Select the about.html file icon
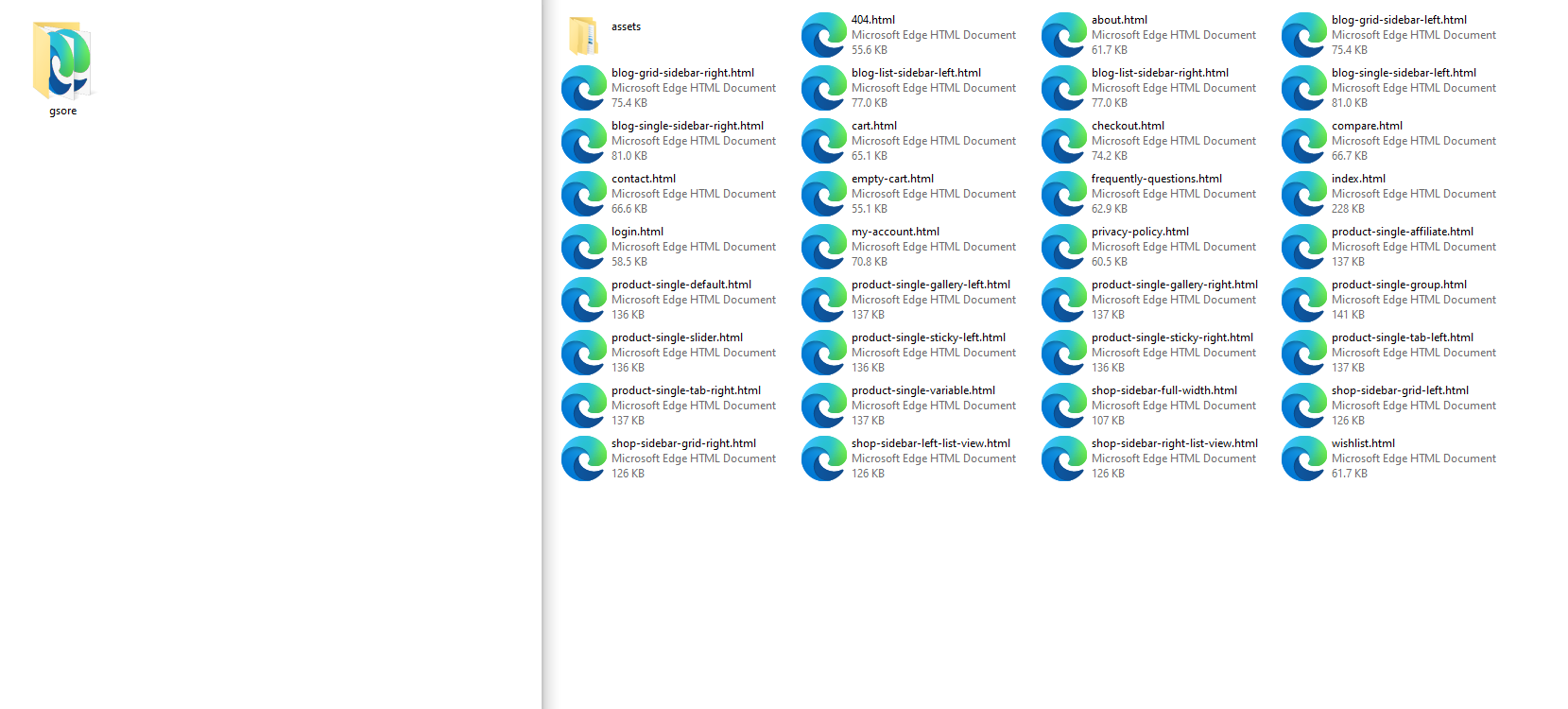 (x=1063, y=35)
